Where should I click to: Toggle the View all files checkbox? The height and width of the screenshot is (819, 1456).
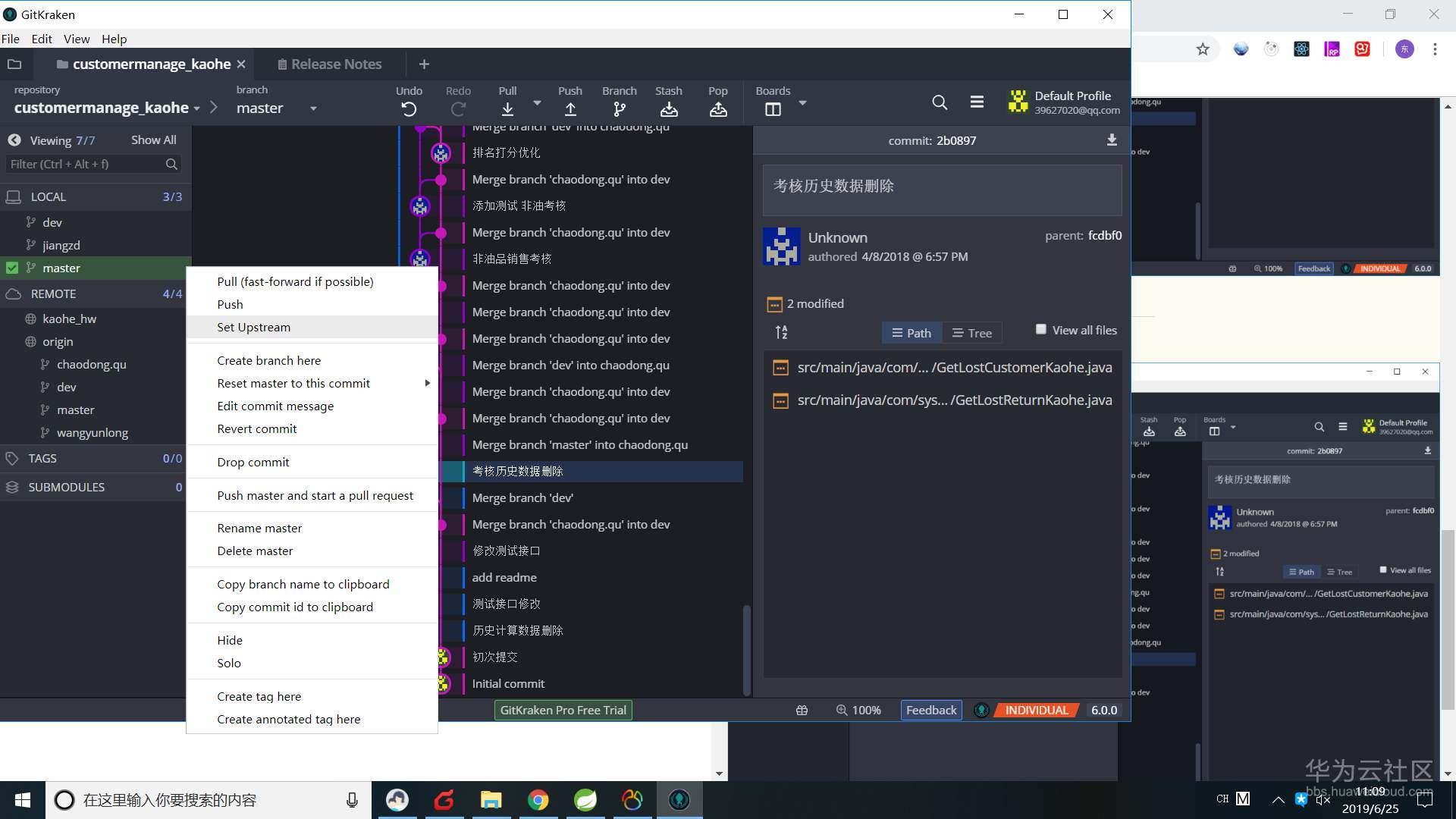point(1041,329)
